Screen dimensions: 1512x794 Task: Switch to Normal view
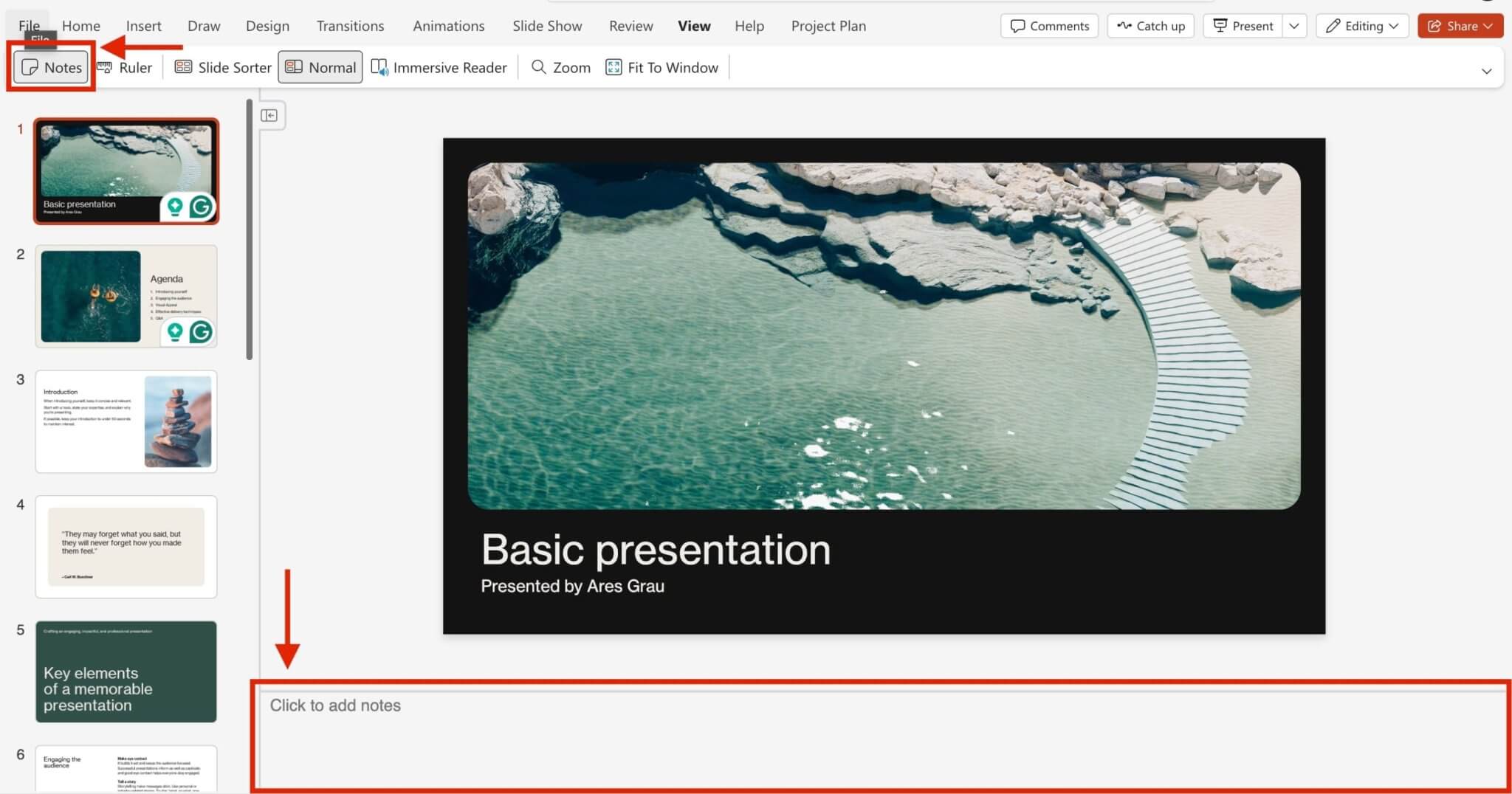click(x=319, y=66)
